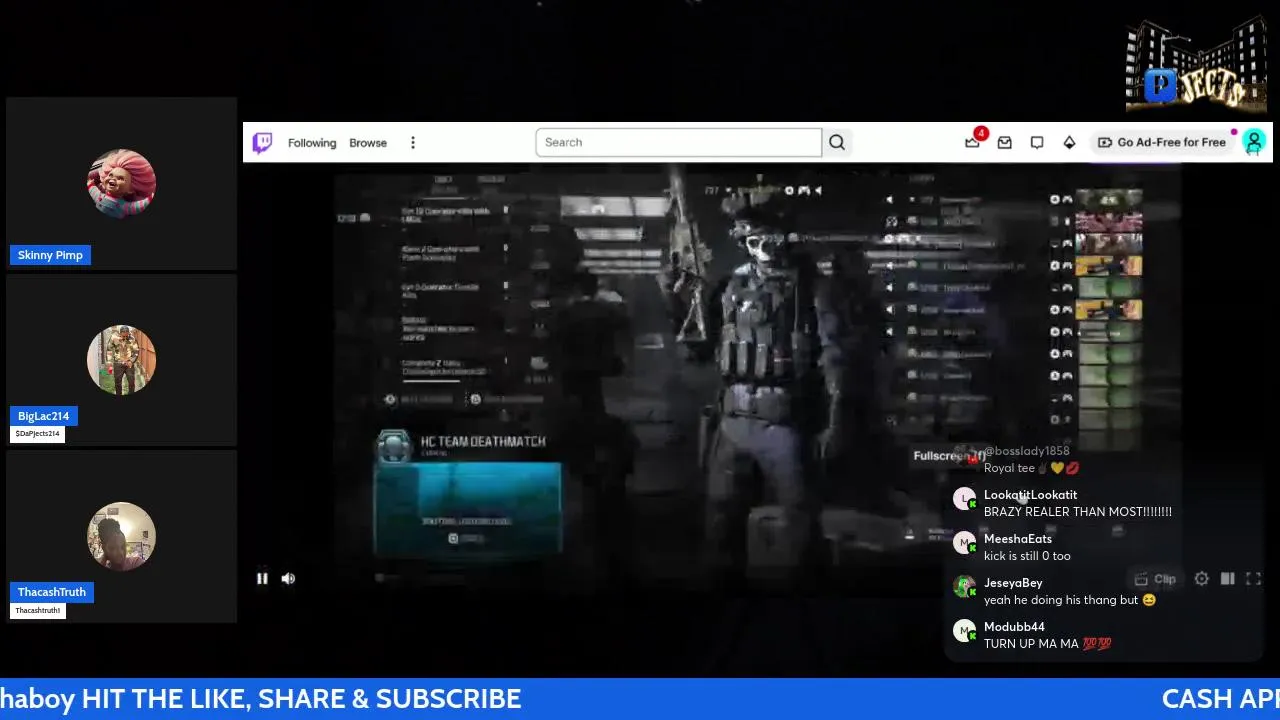This screenshot has width=1280, height=720.
Task: Click the magnifying glass search button
Action: pos(837,142)
